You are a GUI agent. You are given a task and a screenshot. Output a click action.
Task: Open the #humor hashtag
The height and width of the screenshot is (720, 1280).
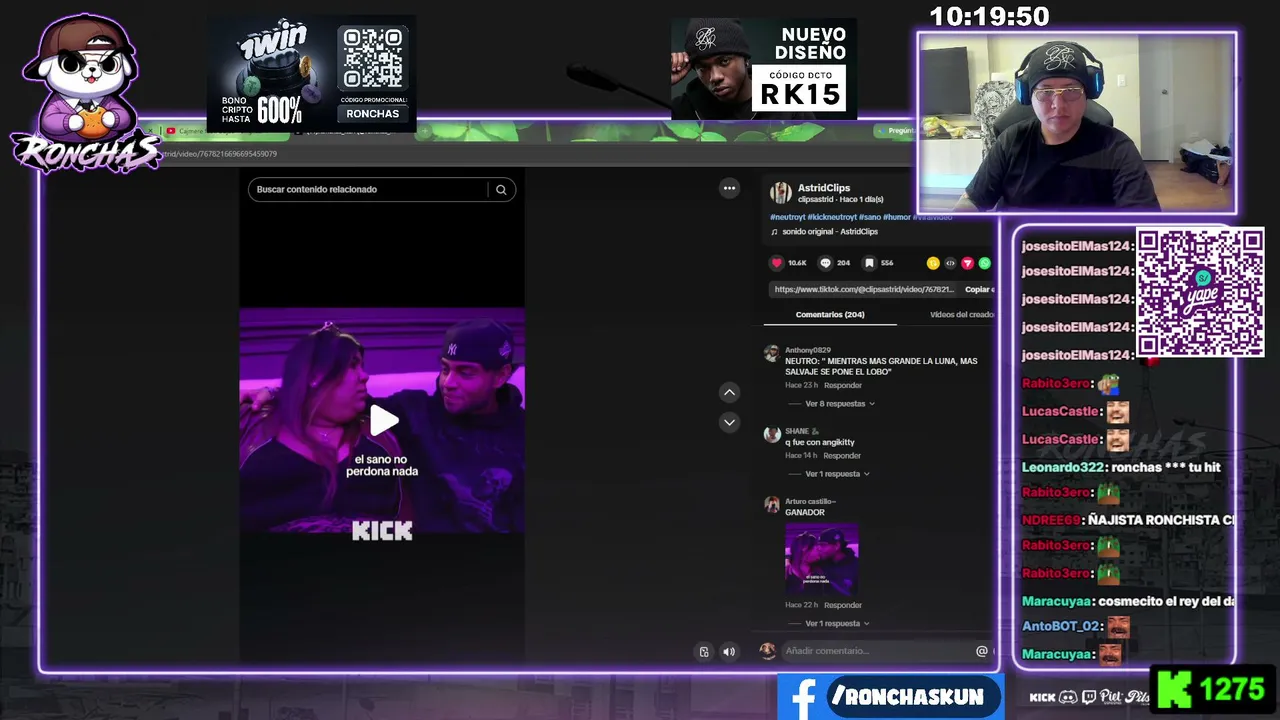pos(897,217)
